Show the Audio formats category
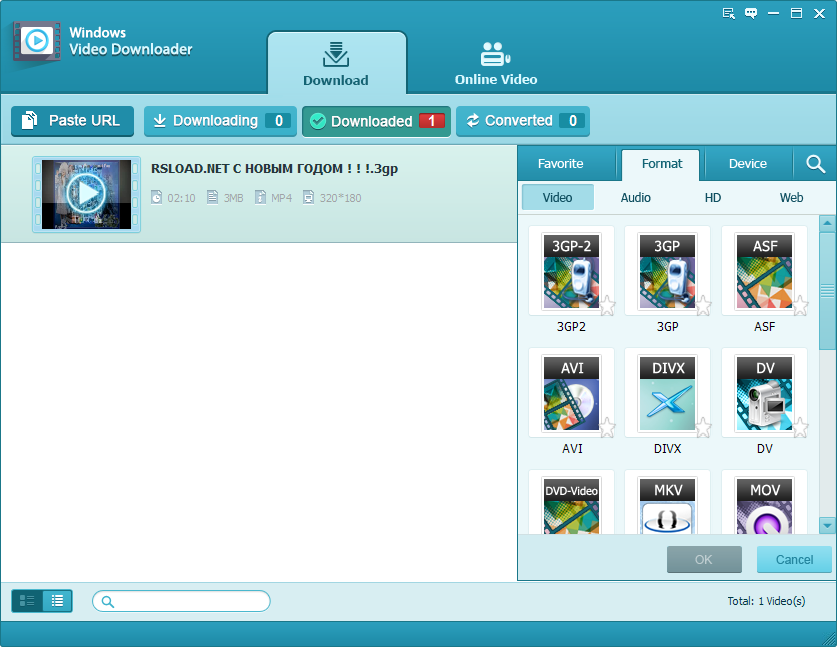Image resolution: width=837 pixels, height=647 pixels. (x=635, y=198)
